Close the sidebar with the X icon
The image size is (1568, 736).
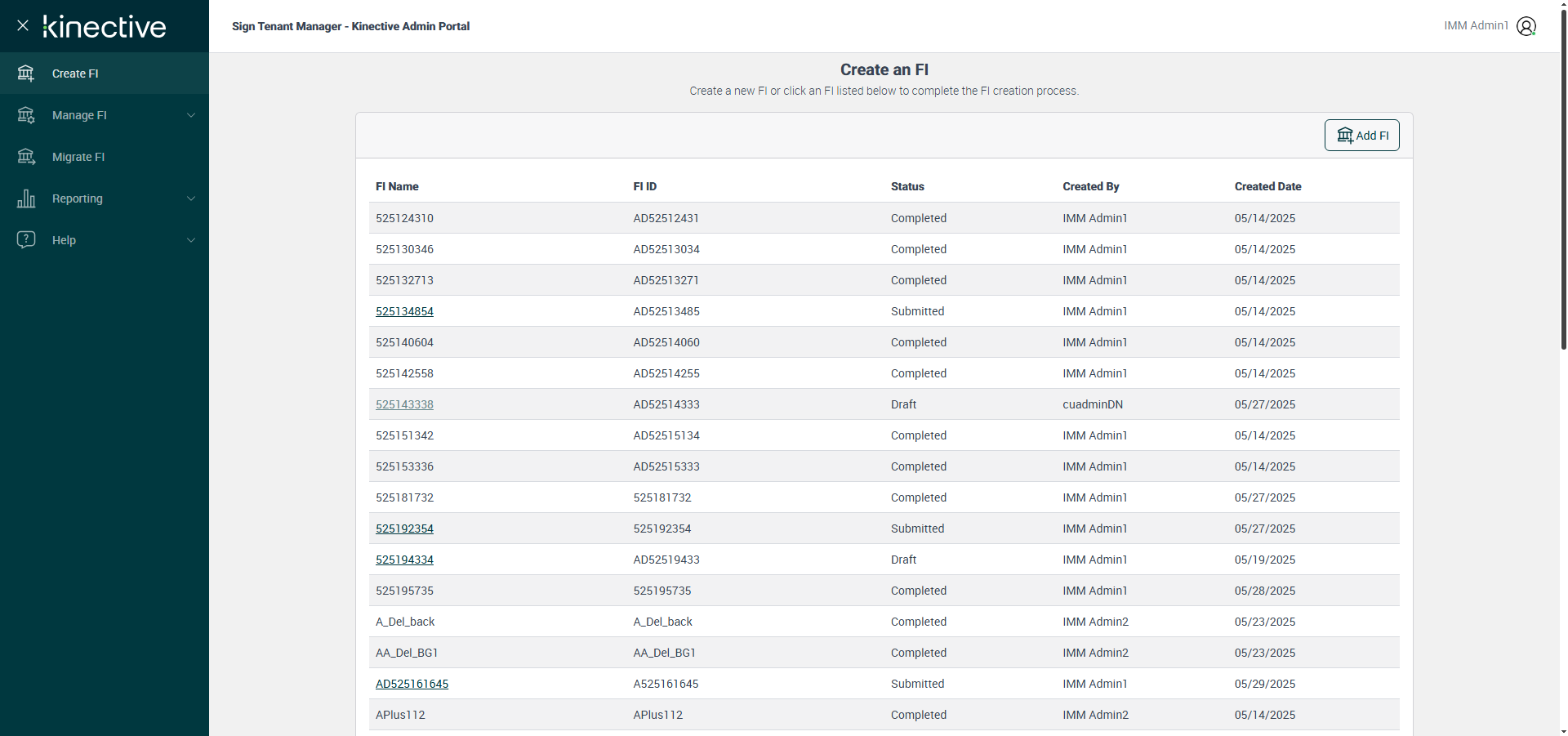click(23, 25)
